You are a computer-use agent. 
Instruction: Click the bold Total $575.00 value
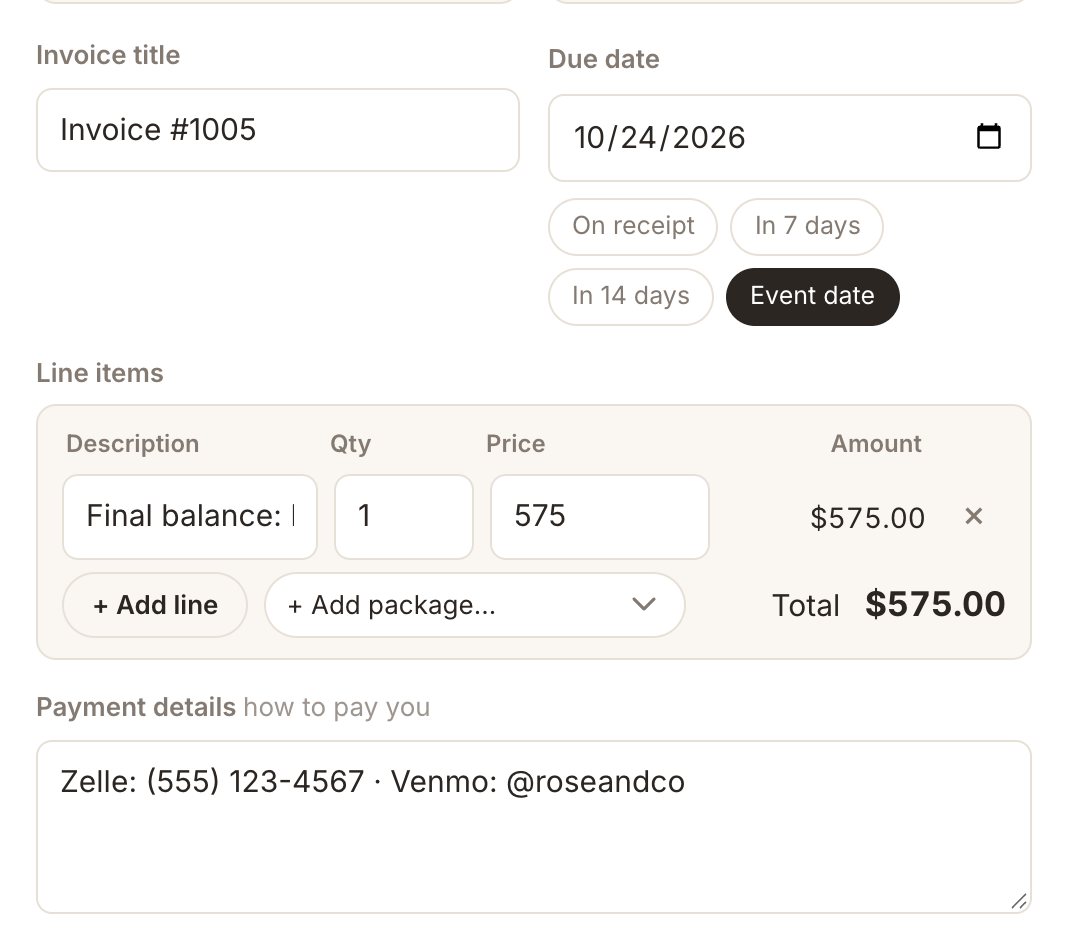coord(935,604)
